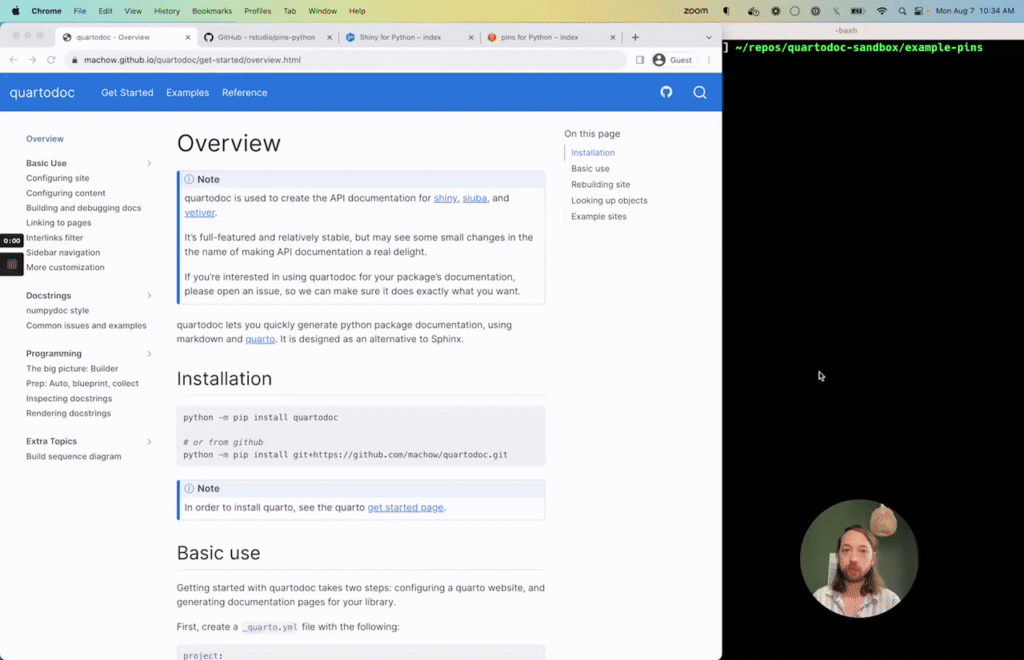Image resolution: width=1024 pixels, height=660 pixels.
Task: Open numpydoc style in the sidebar
Action: [x=57, y=311]
